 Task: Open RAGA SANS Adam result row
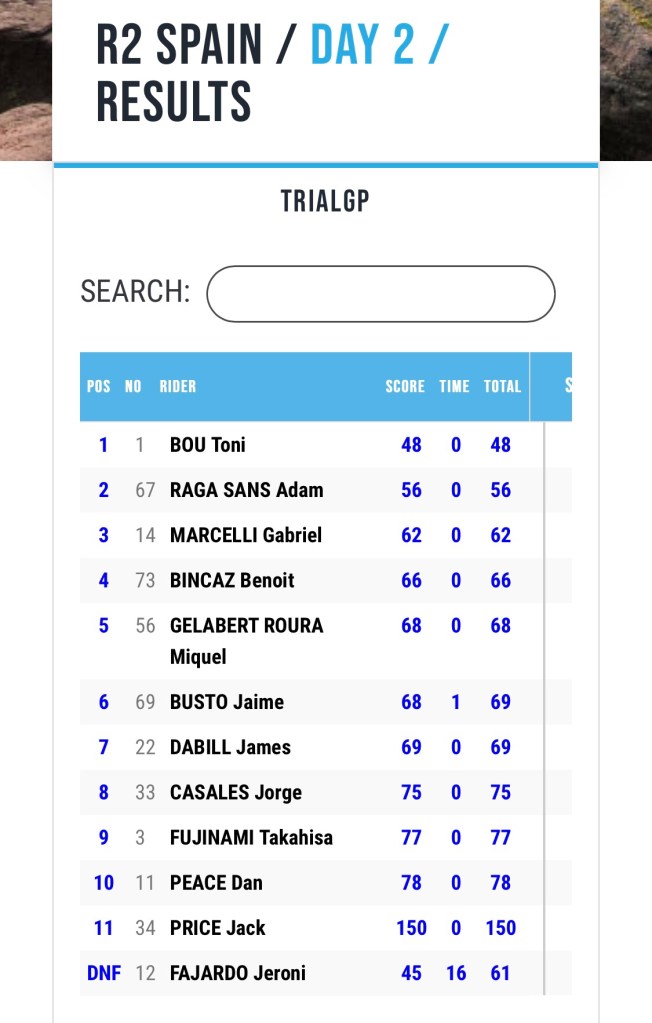[x=246, y=490]
